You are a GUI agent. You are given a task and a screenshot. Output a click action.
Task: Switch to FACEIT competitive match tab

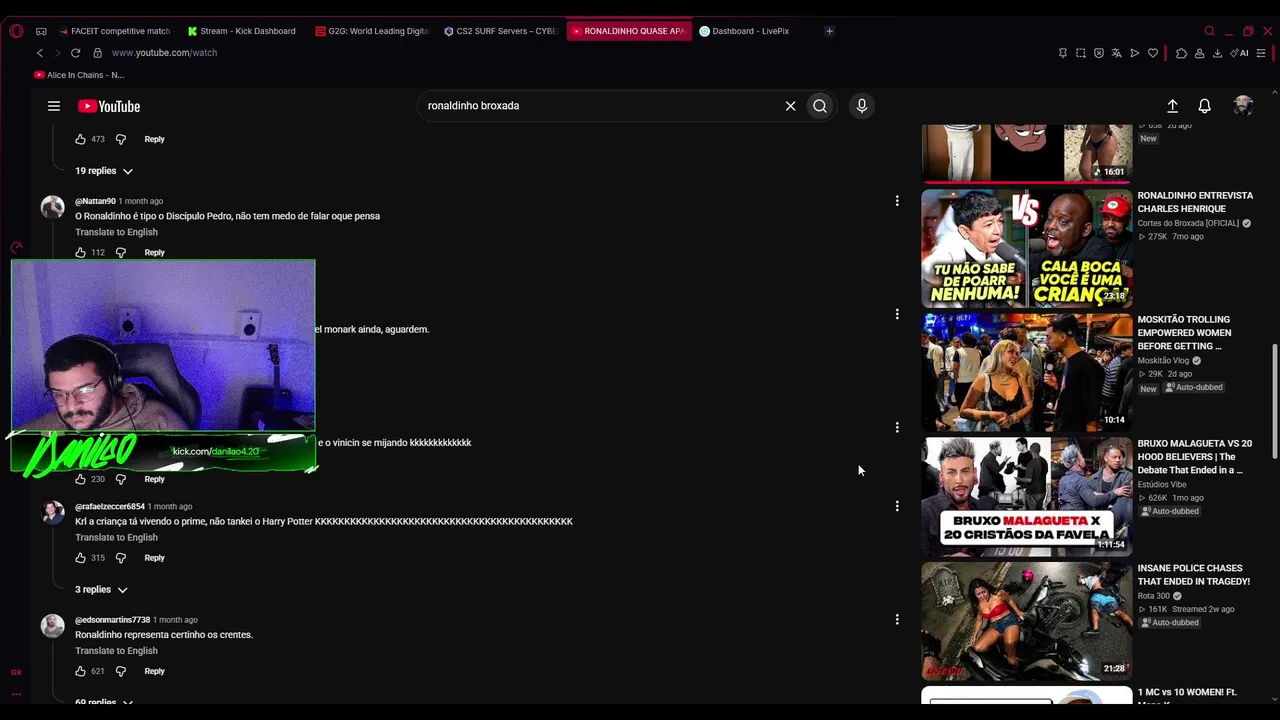pos(115,31)
